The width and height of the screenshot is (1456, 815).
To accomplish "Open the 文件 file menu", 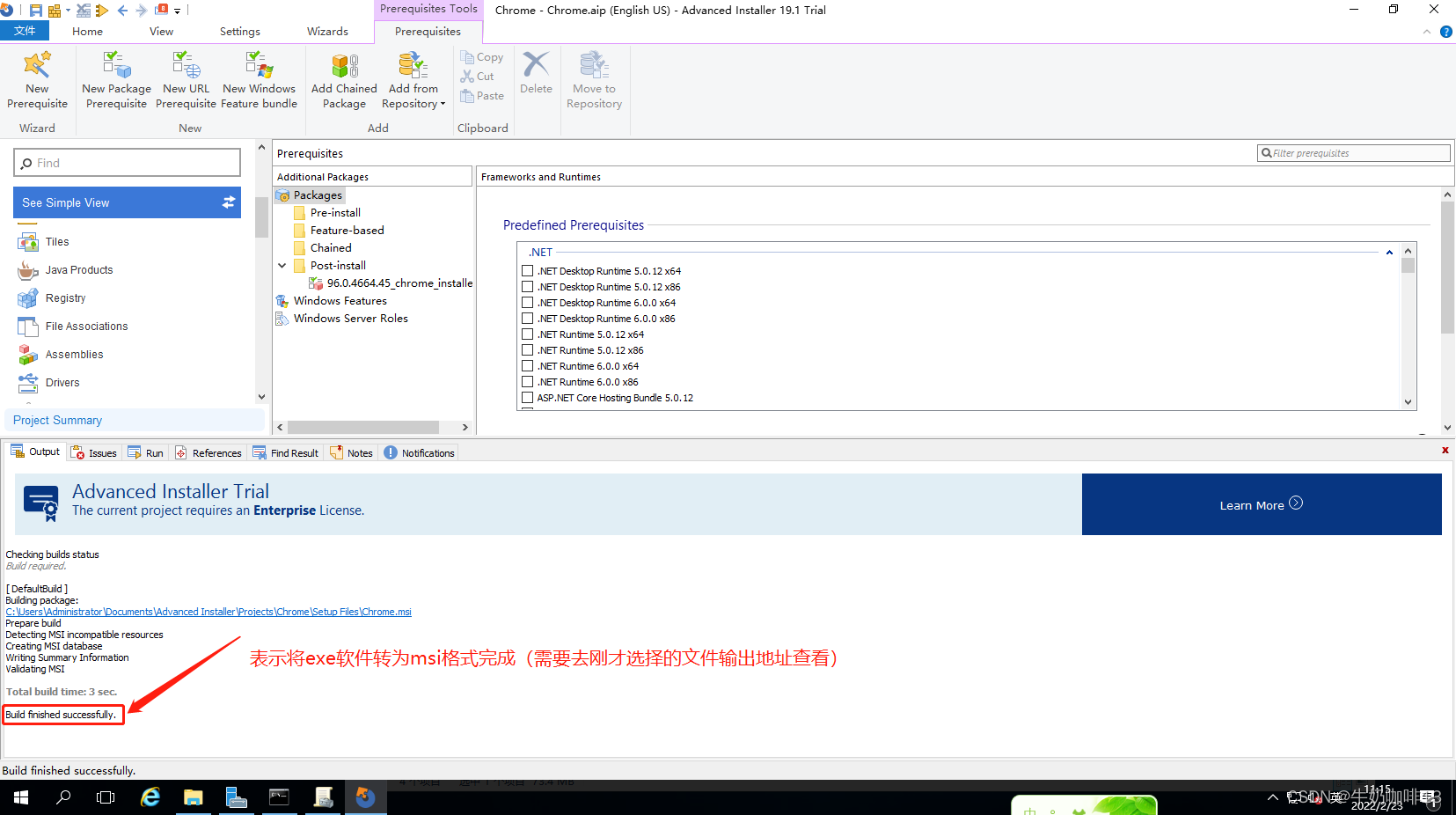I will pos(25,31).
